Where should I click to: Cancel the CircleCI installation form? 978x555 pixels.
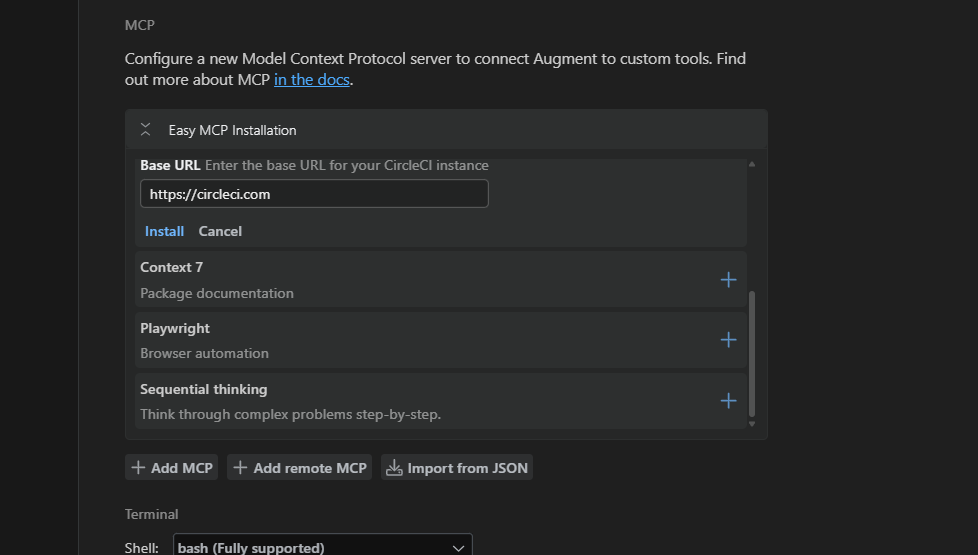[x=220, y=231]
